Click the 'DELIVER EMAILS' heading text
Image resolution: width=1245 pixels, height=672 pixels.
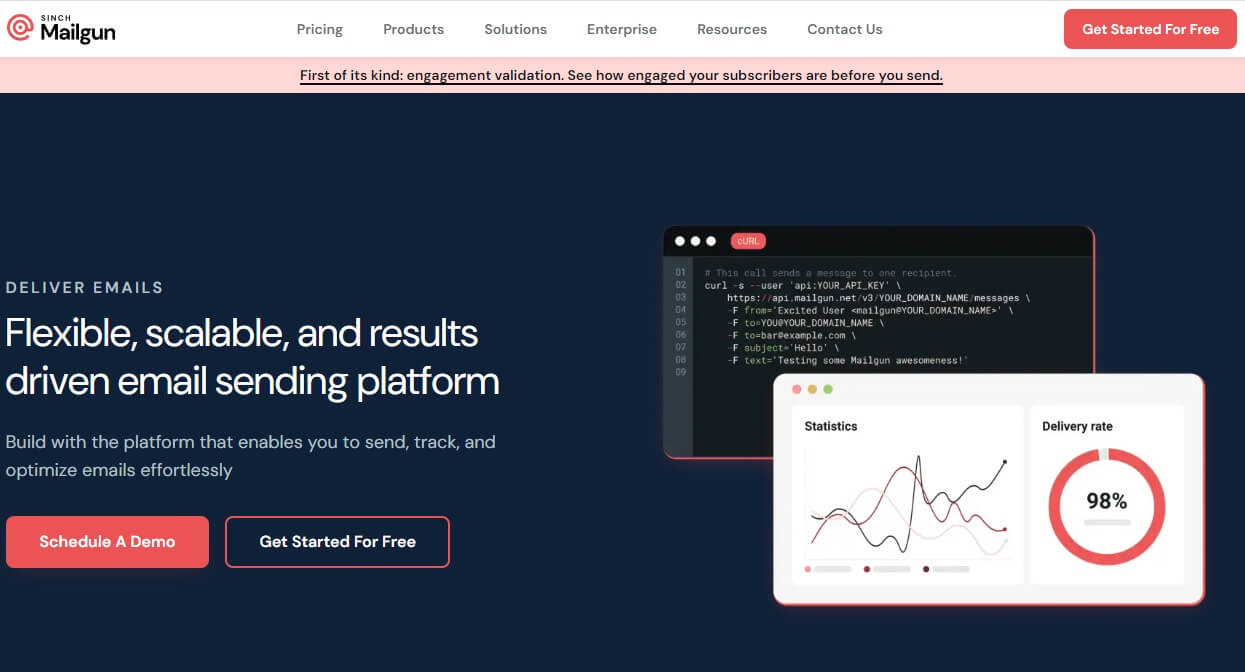tap(84, 287)
